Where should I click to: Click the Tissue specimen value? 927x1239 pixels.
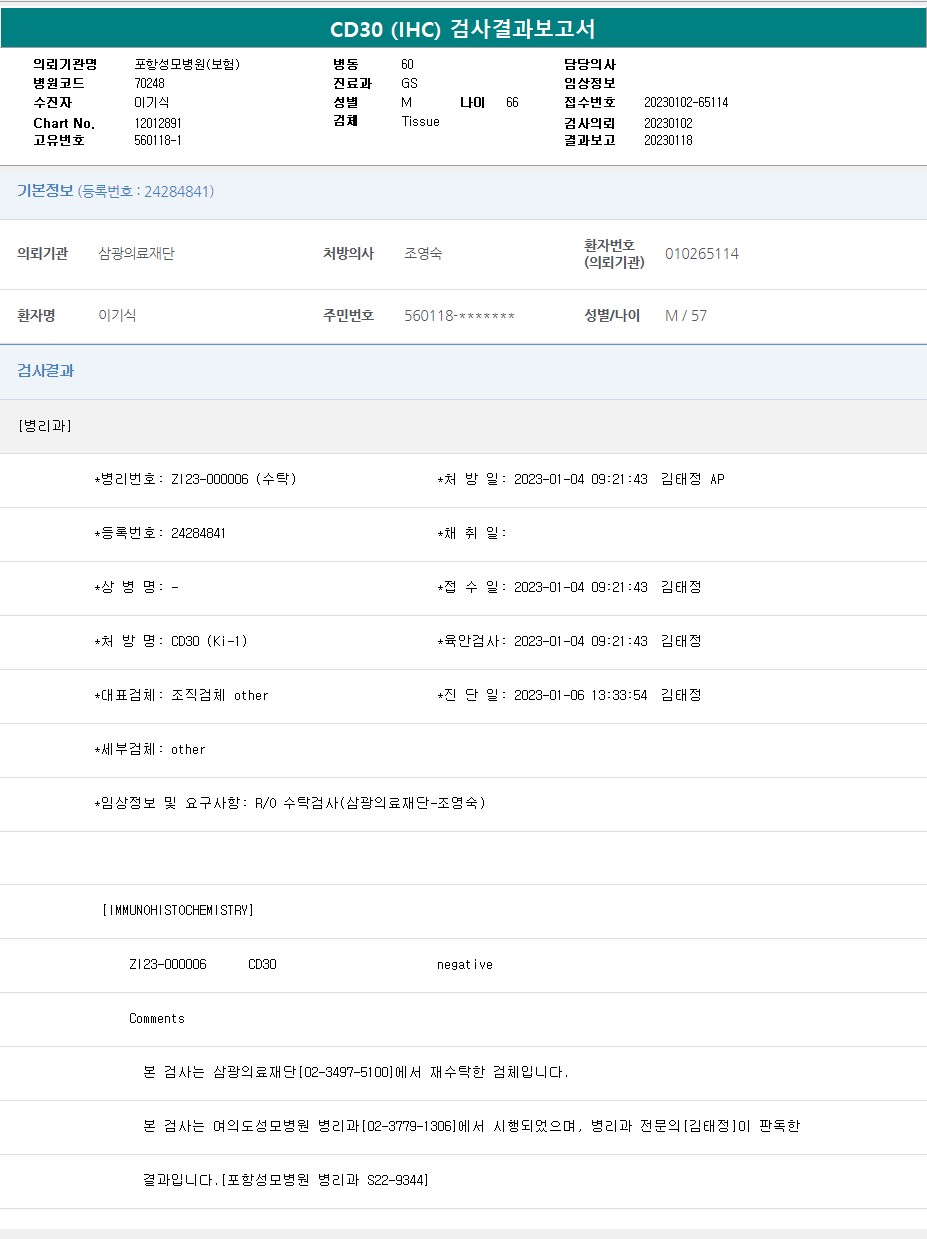click(420, 122)
